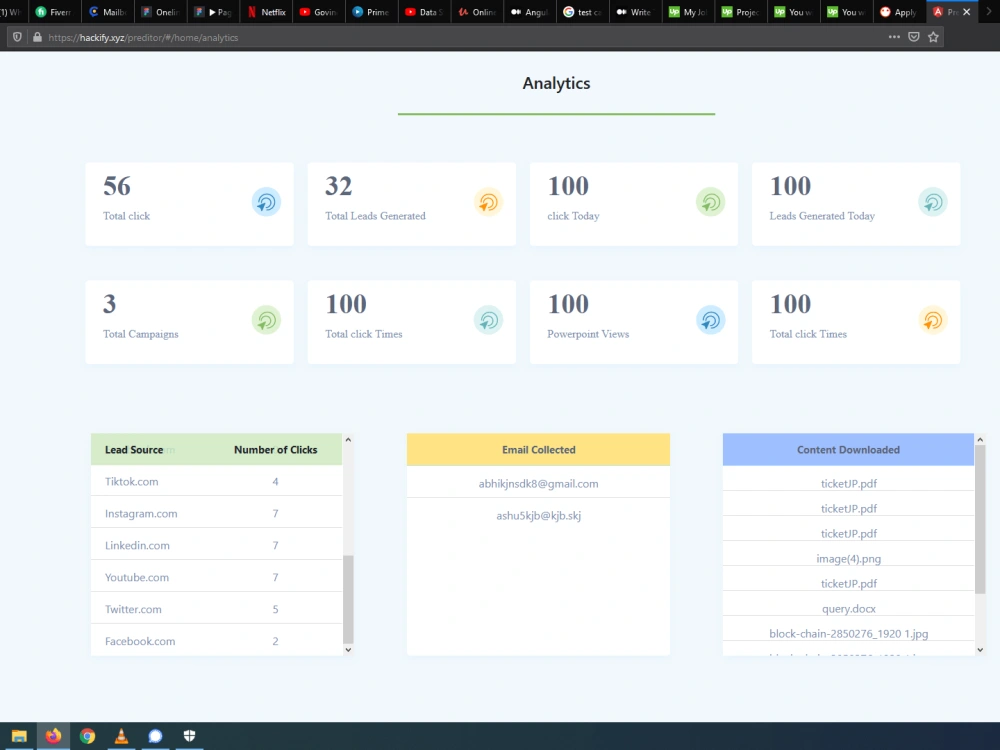Click the blue icon on Powerpoint Views card
Viewport: 1000px width, 750px height.
click(x=710, y=320)
